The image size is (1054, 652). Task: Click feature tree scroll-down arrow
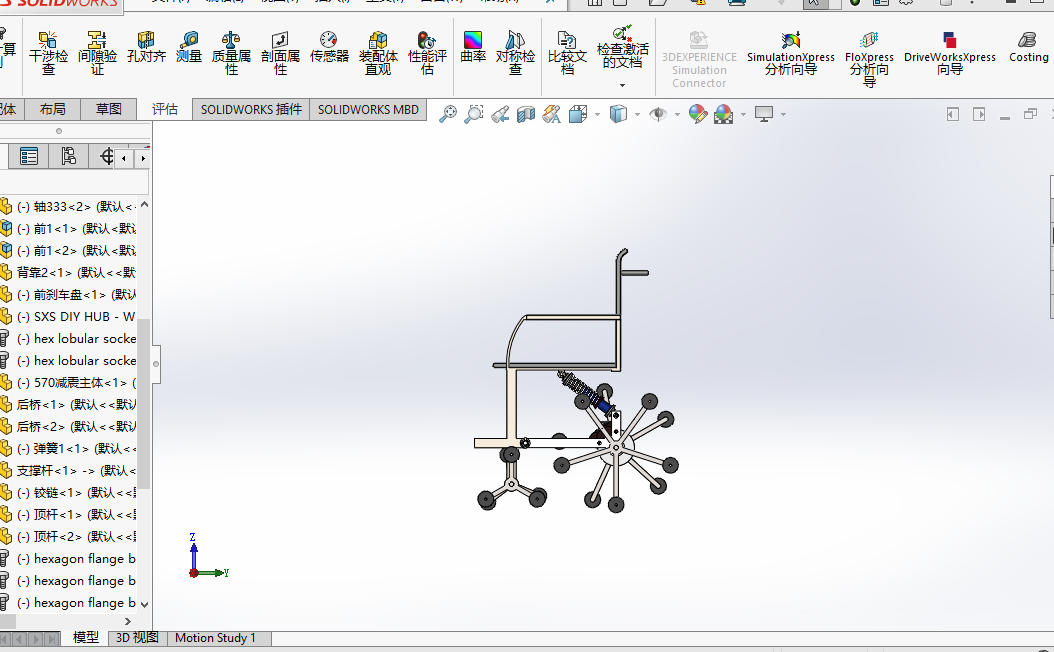(144, 604)
